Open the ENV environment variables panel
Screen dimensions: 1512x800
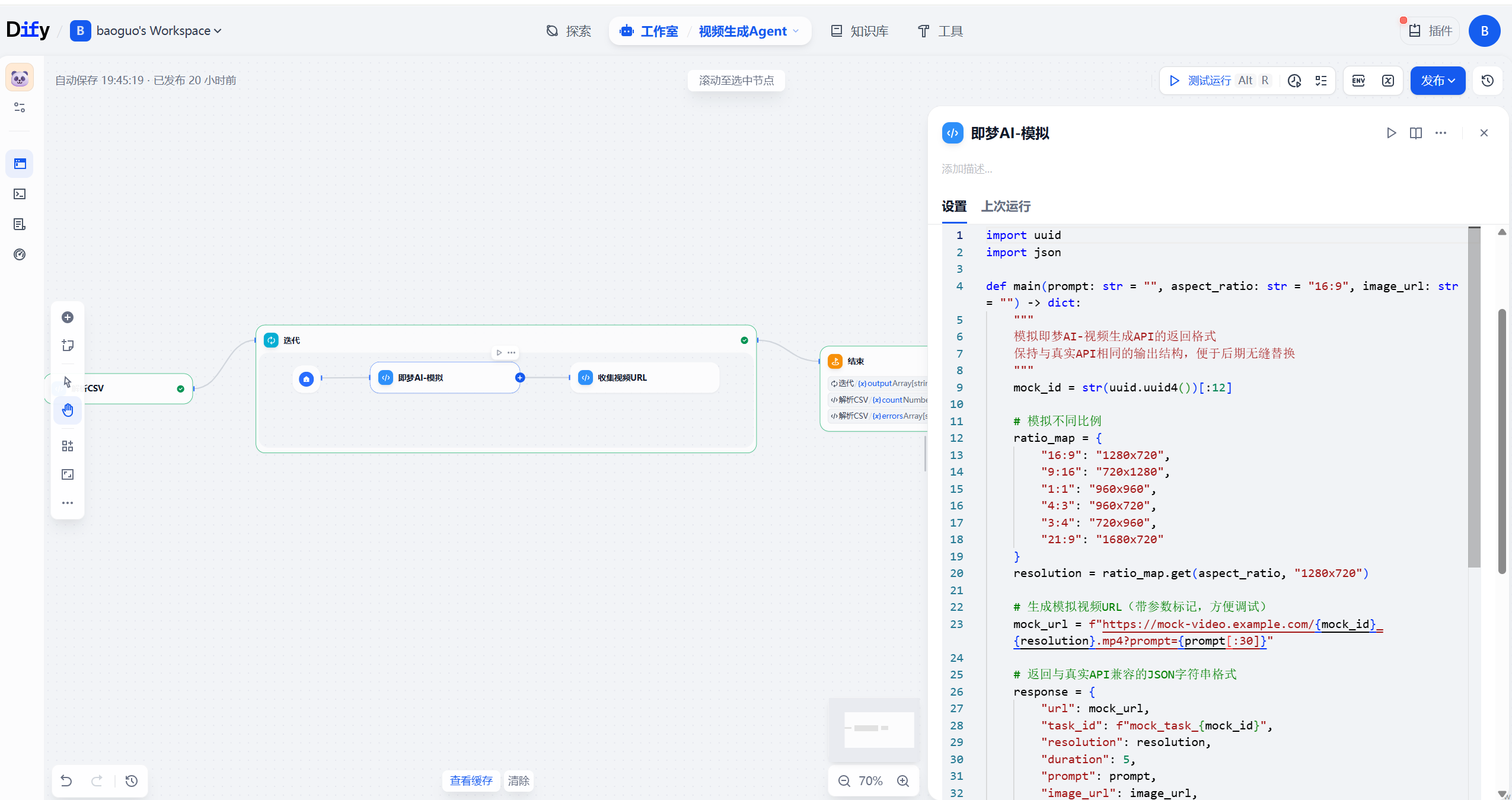(x=1358, y=81)
